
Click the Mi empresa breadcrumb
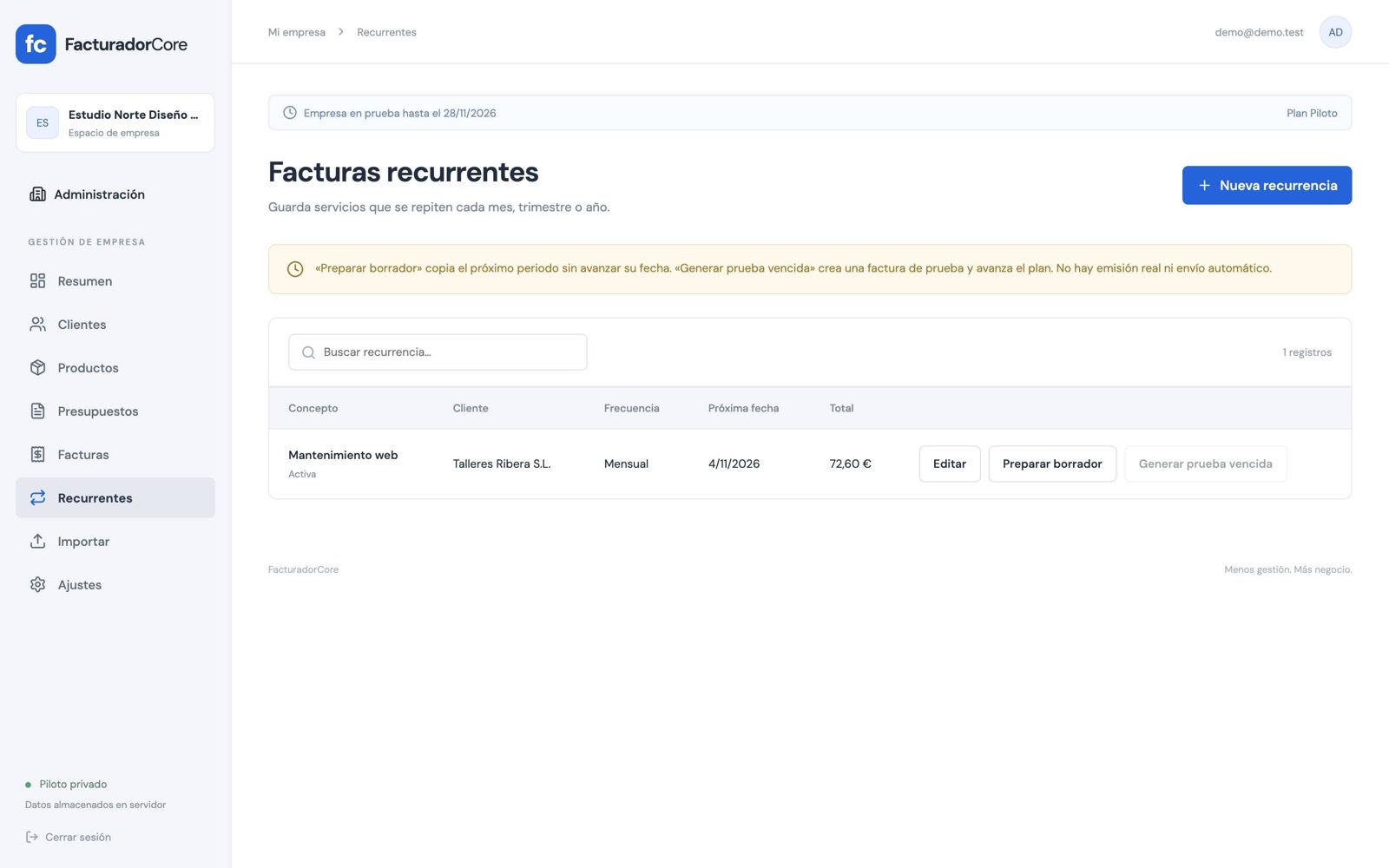pyautogui.click(x=297, y=32)
